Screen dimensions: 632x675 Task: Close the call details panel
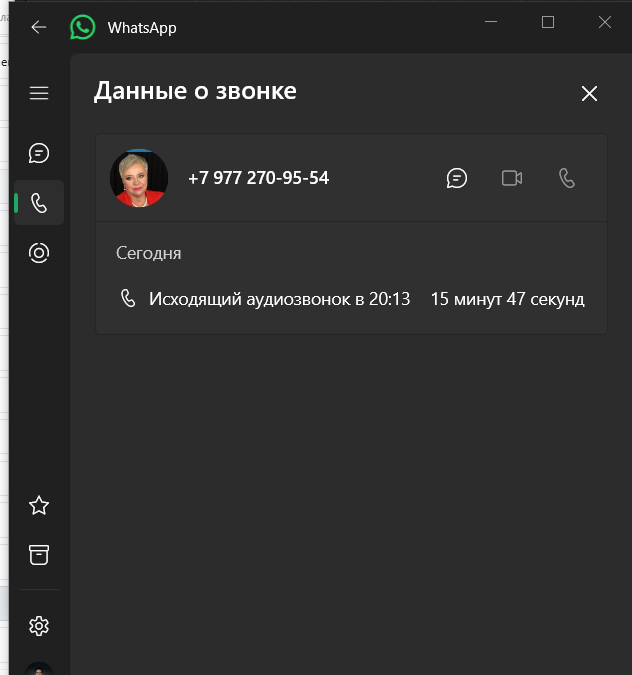[589, 93]
